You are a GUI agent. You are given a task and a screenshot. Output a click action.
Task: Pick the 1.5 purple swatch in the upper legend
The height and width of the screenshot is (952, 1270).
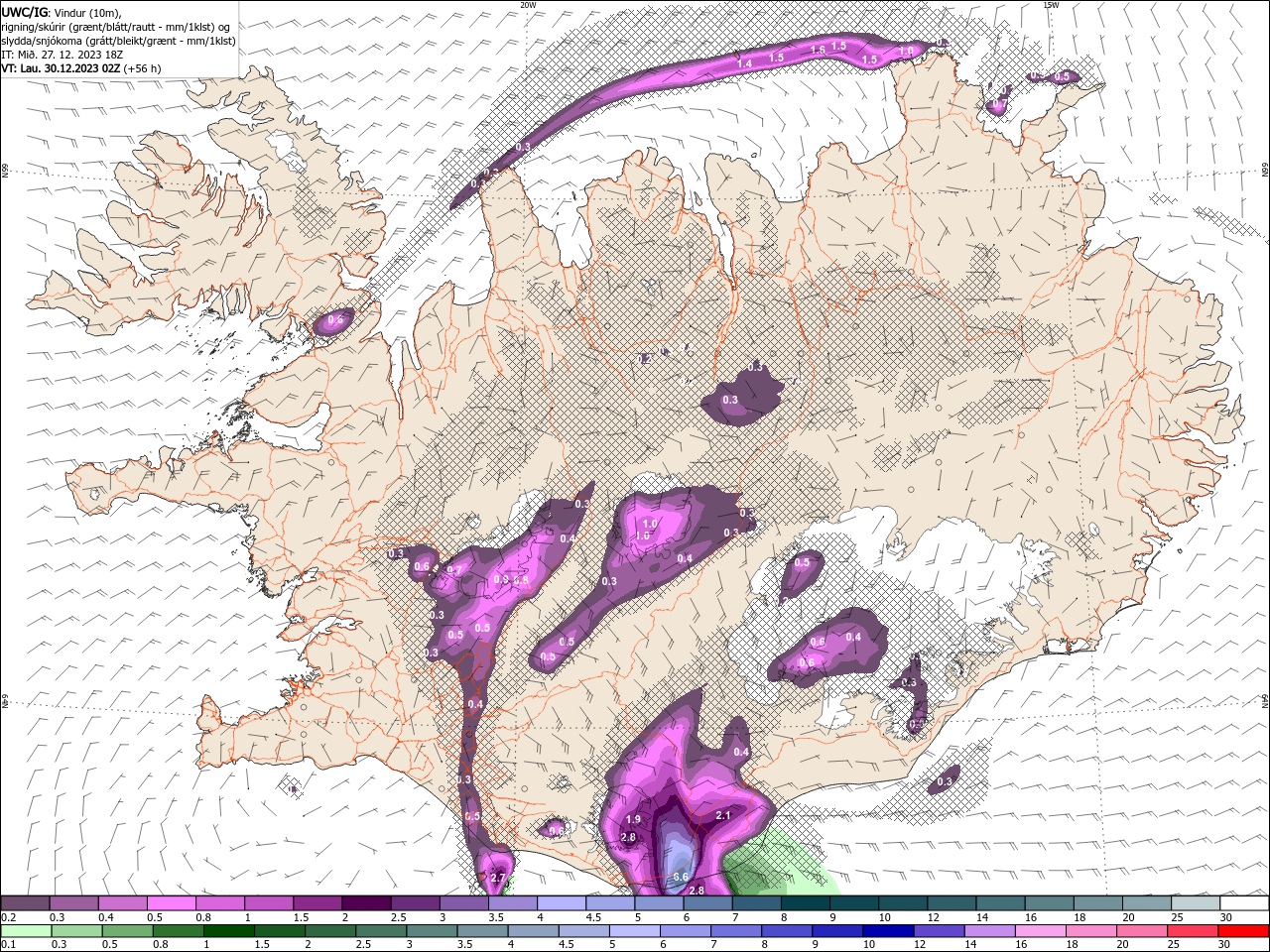click(x=317, y=903)
